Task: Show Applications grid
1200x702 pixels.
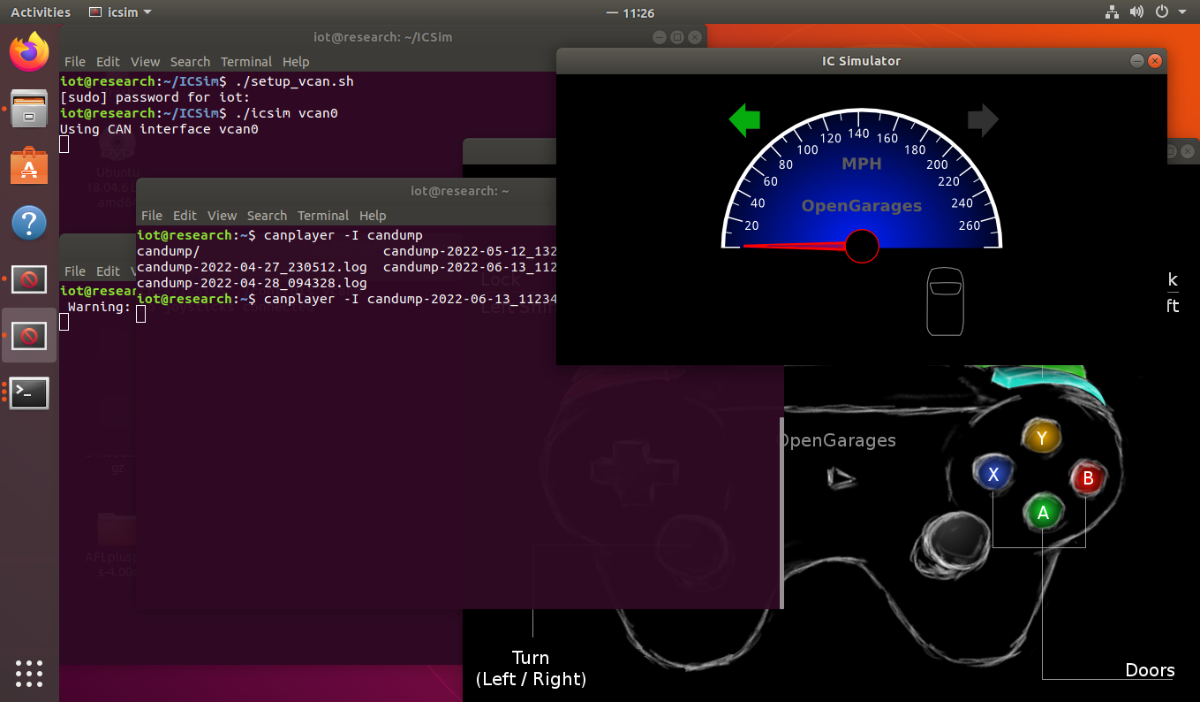Action: [x=29, y=672]
